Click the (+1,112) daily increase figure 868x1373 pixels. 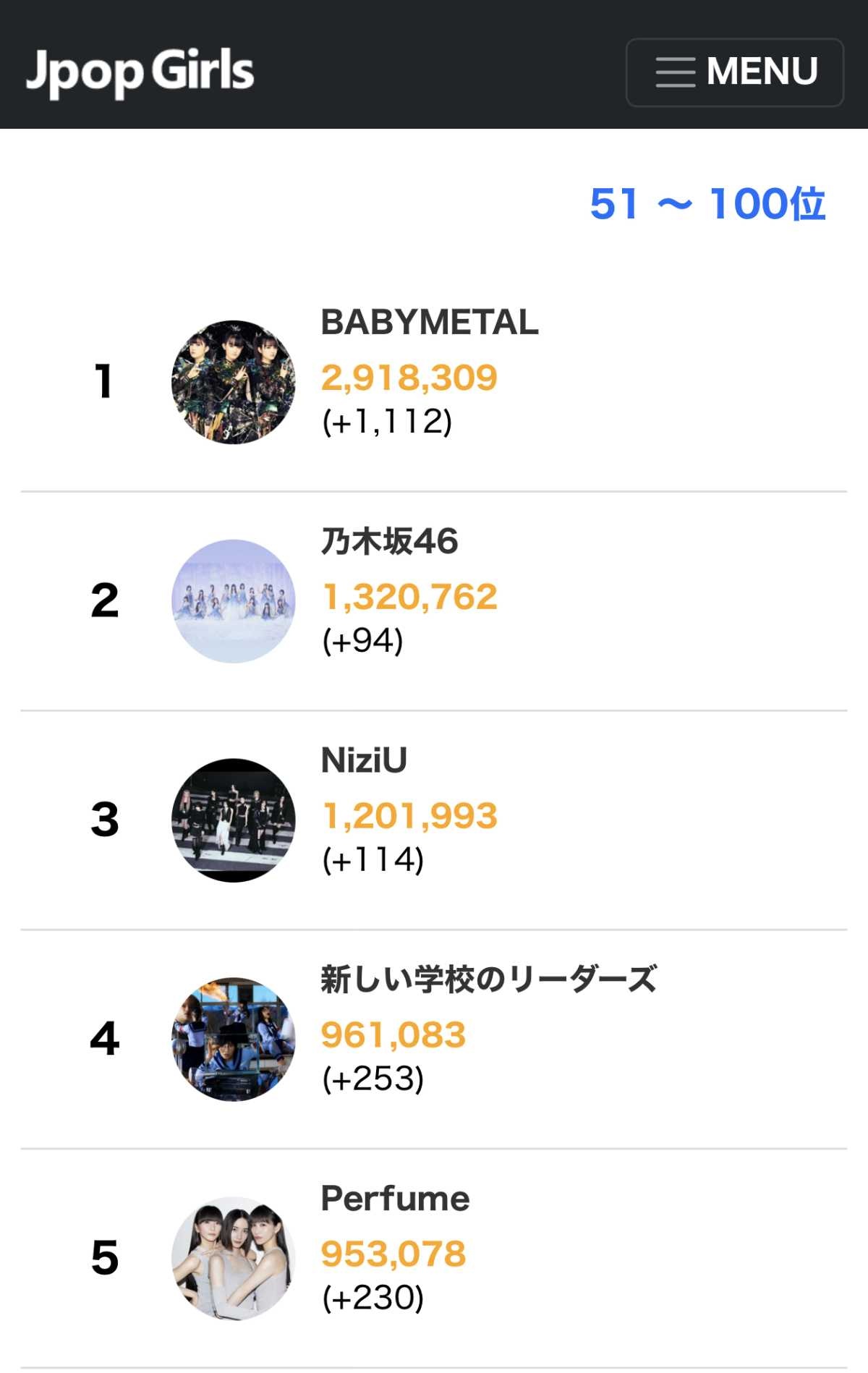387,422
